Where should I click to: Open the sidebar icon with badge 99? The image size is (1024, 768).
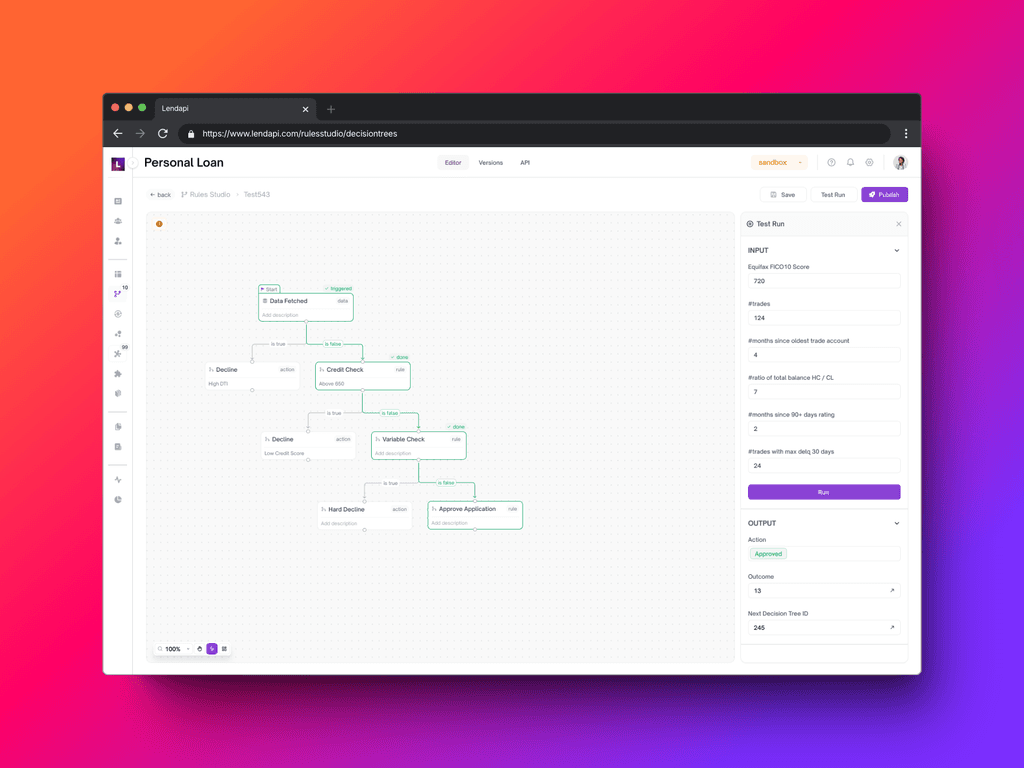point(118,354)
